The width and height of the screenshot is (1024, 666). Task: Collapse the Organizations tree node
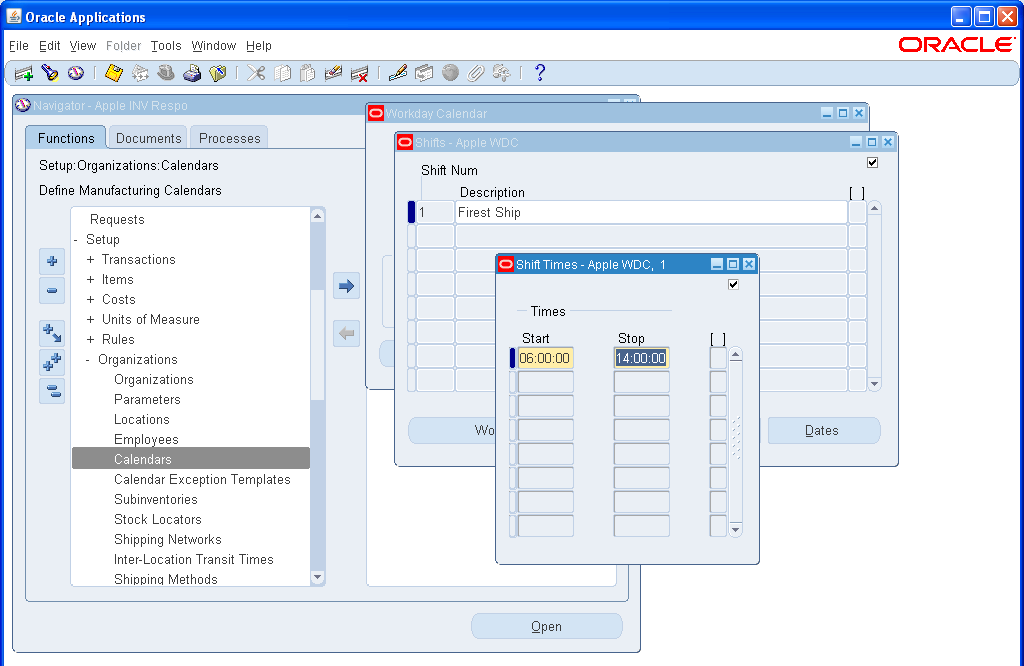(x=88, y=360)
